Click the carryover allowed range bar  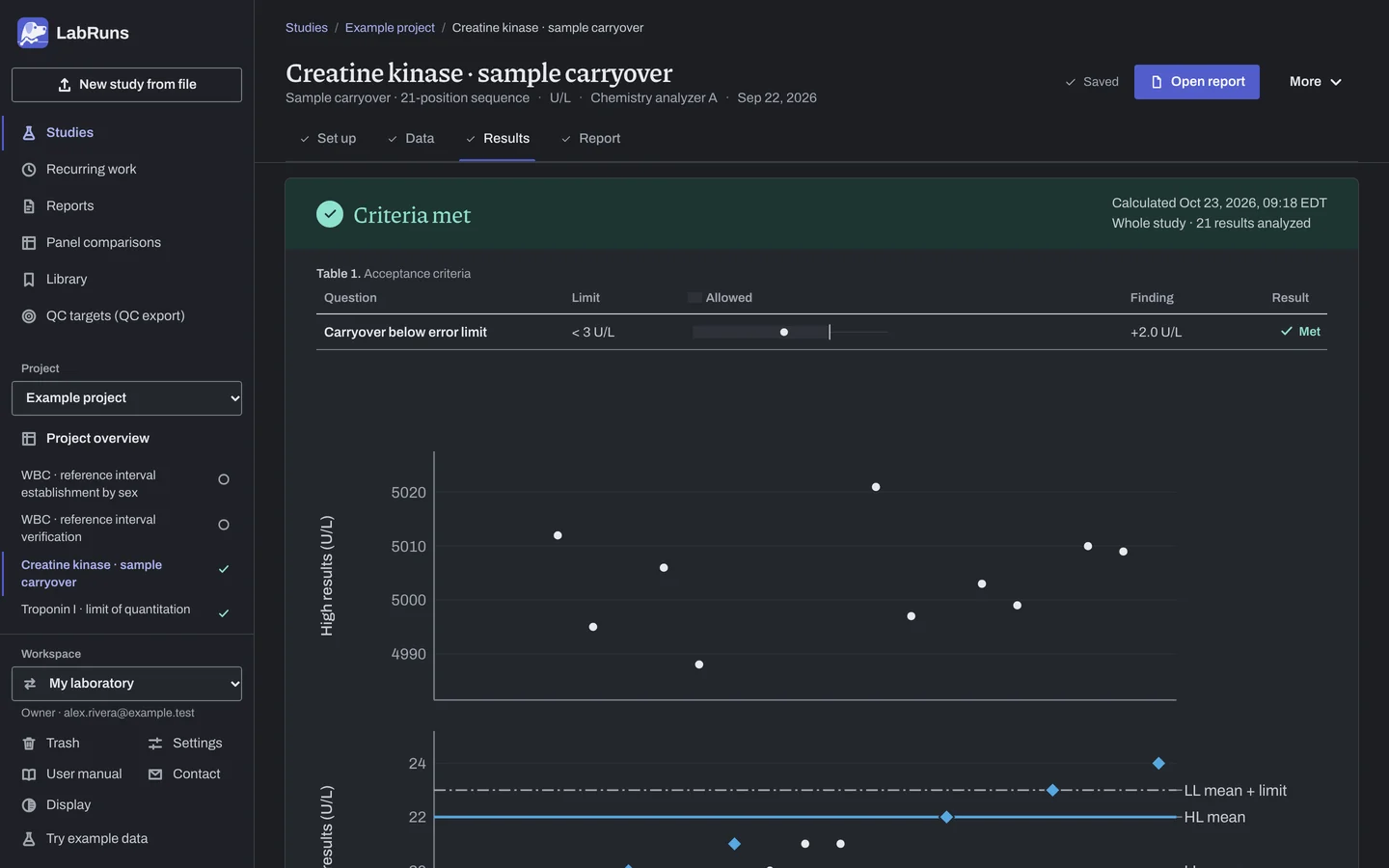761,332
